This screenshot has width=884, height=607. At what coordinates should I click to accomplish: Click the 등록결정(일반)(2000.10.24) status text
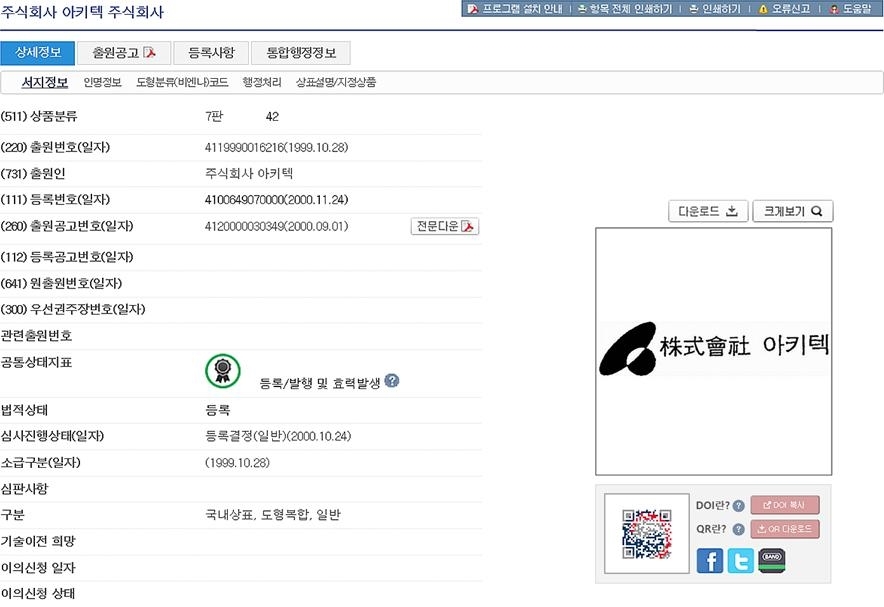click(279, 436)
